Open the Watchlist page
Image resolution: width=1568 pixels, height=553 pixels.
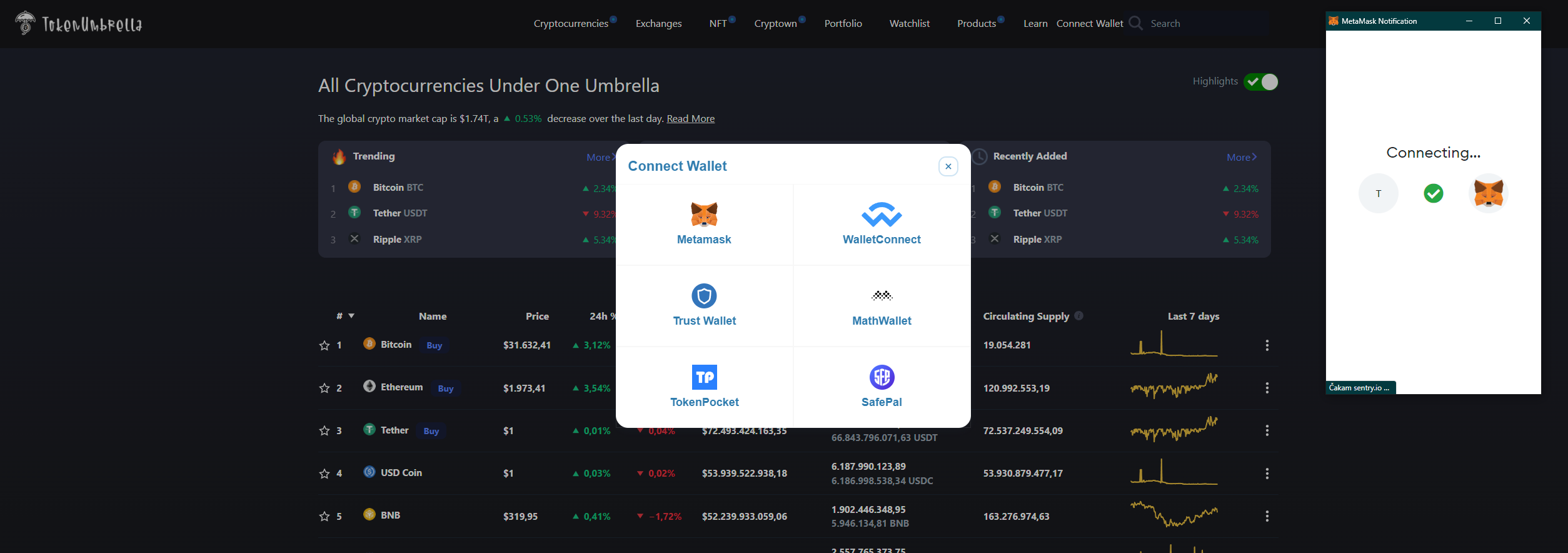click(909, 23)
